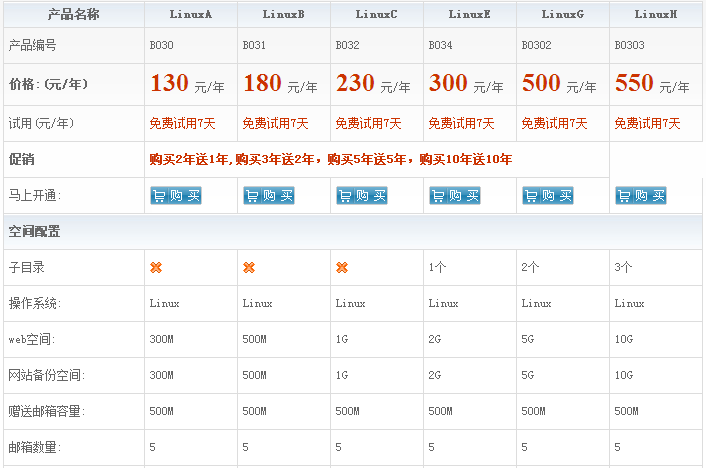Screen dimensions: 706x468
Task: Click 免费试用7天 under LinuxG
Action: point(554,123)
